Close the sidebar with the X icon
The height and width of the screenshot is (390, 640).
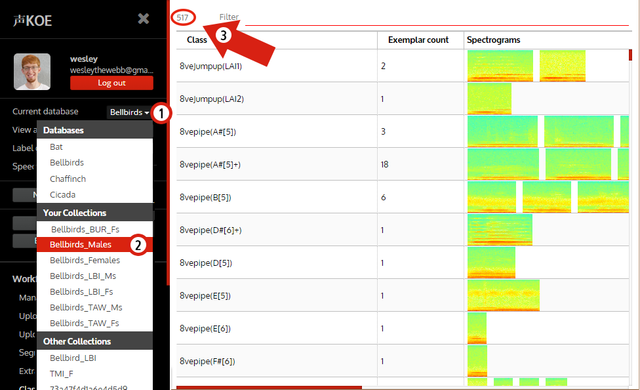coord(143,18)
